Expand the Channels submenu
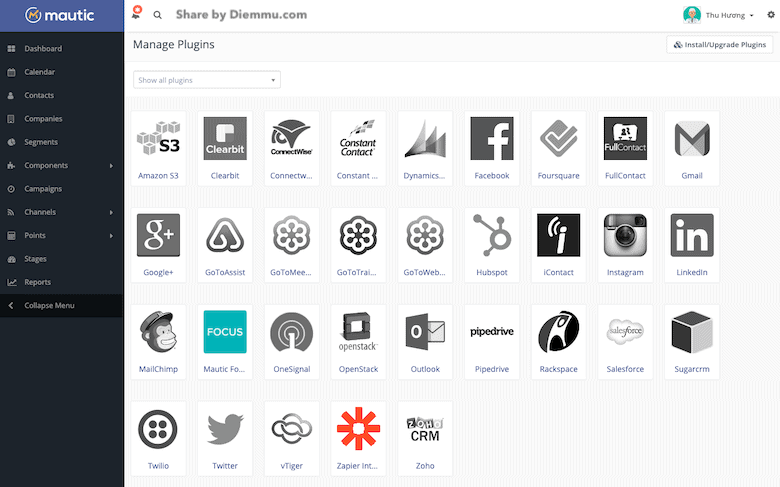Image resolution: width=780 pixels, height=487 pixels. (62, 212)
